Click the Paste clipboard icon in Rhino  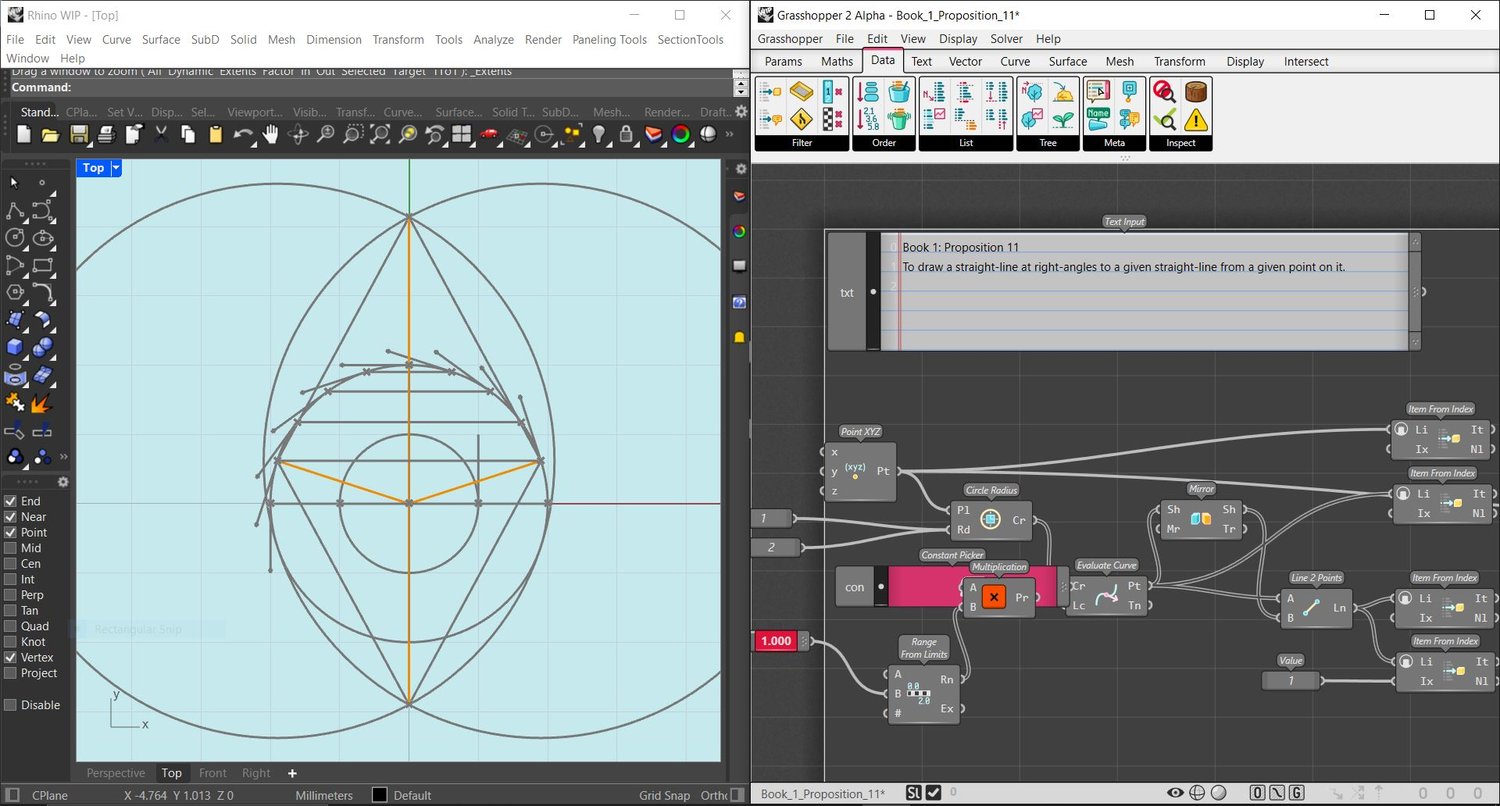click(215, 134)
